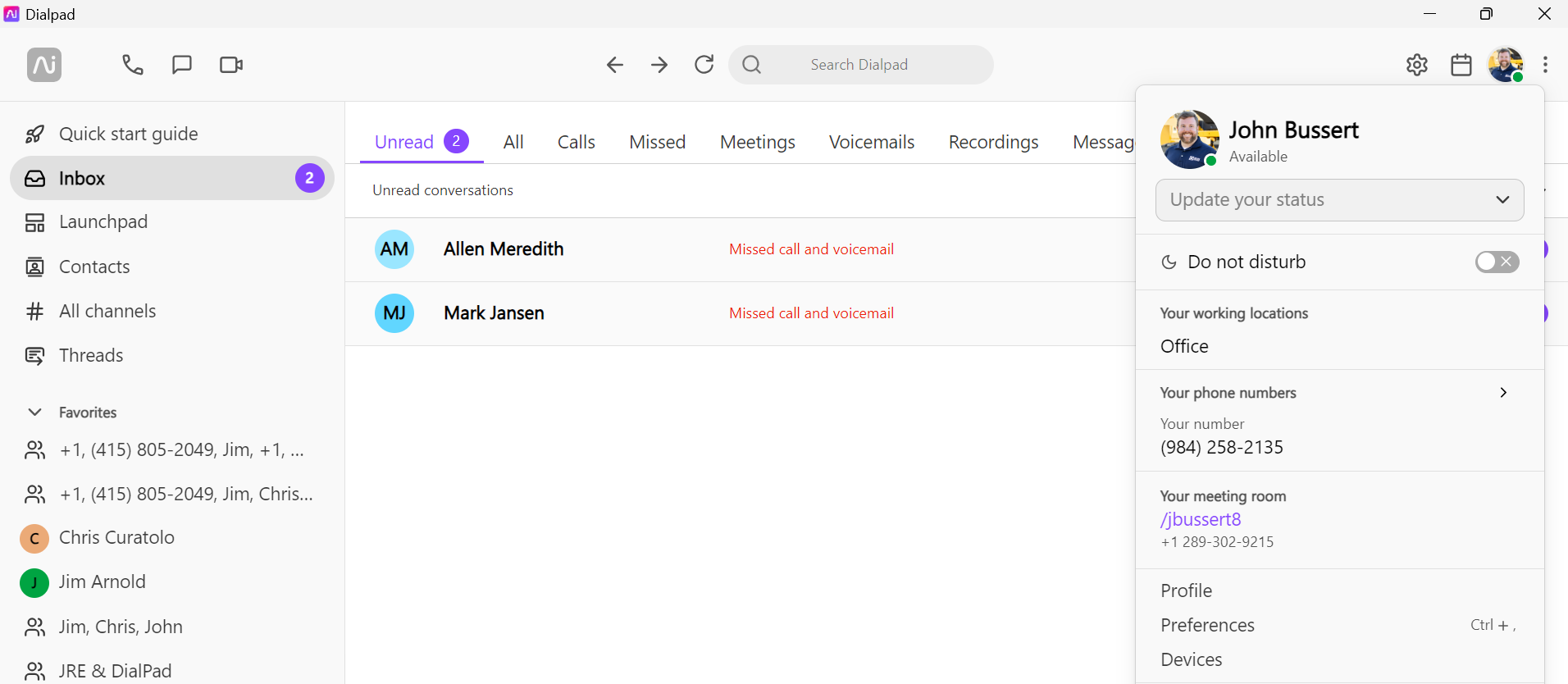Open new message chat icon

pyautogui.click(x=181, y=65)
